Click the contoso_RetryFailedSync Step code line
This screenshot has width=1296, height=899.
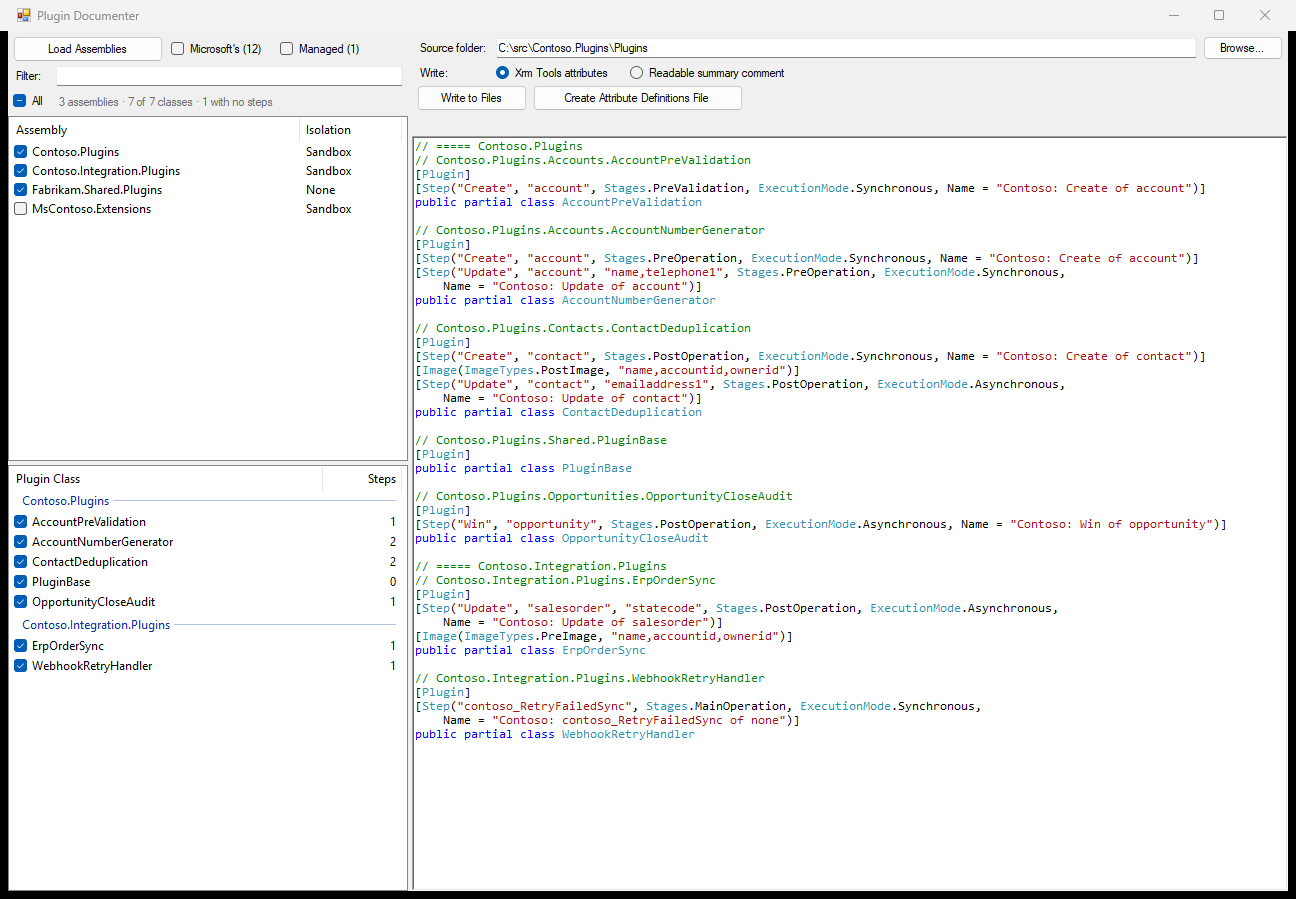click(698, 706)
